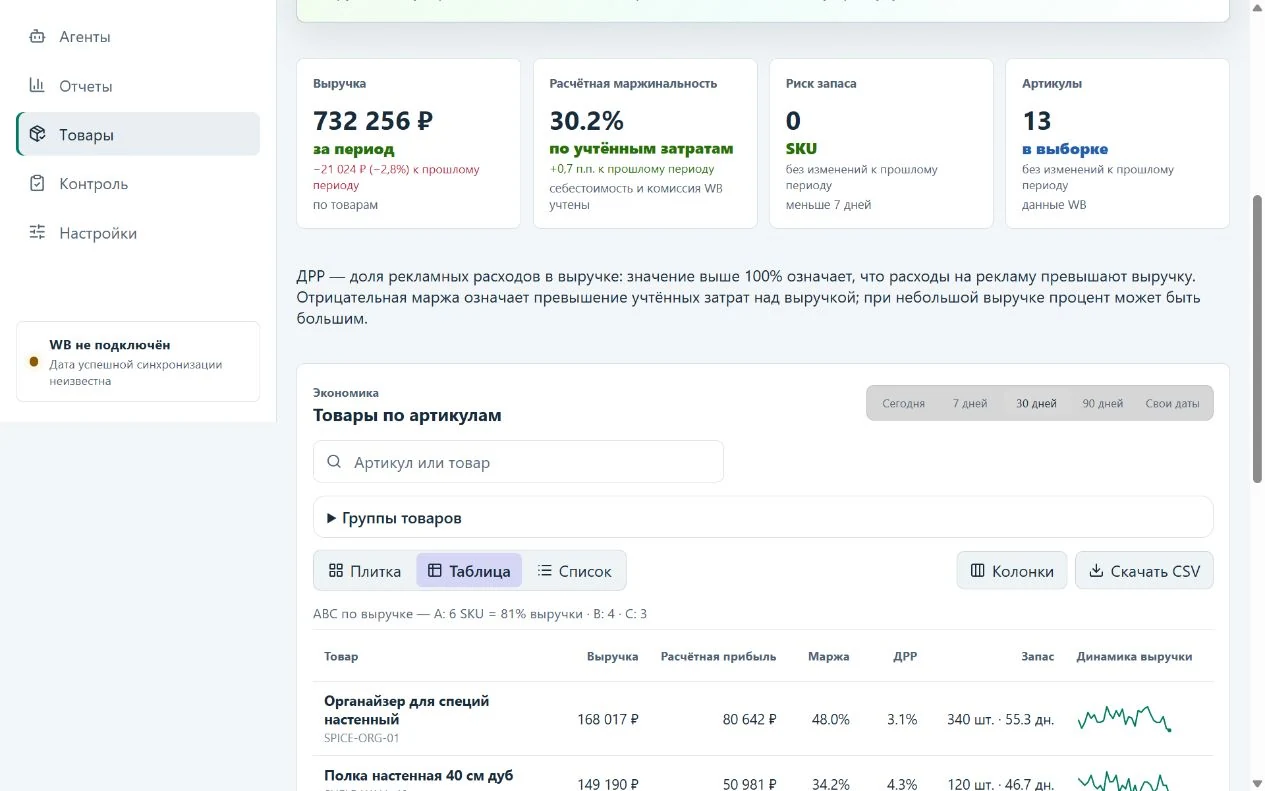
Task: Go to Контроль in the sidebar
Action: pyautogui.click(x=138, y=184)
